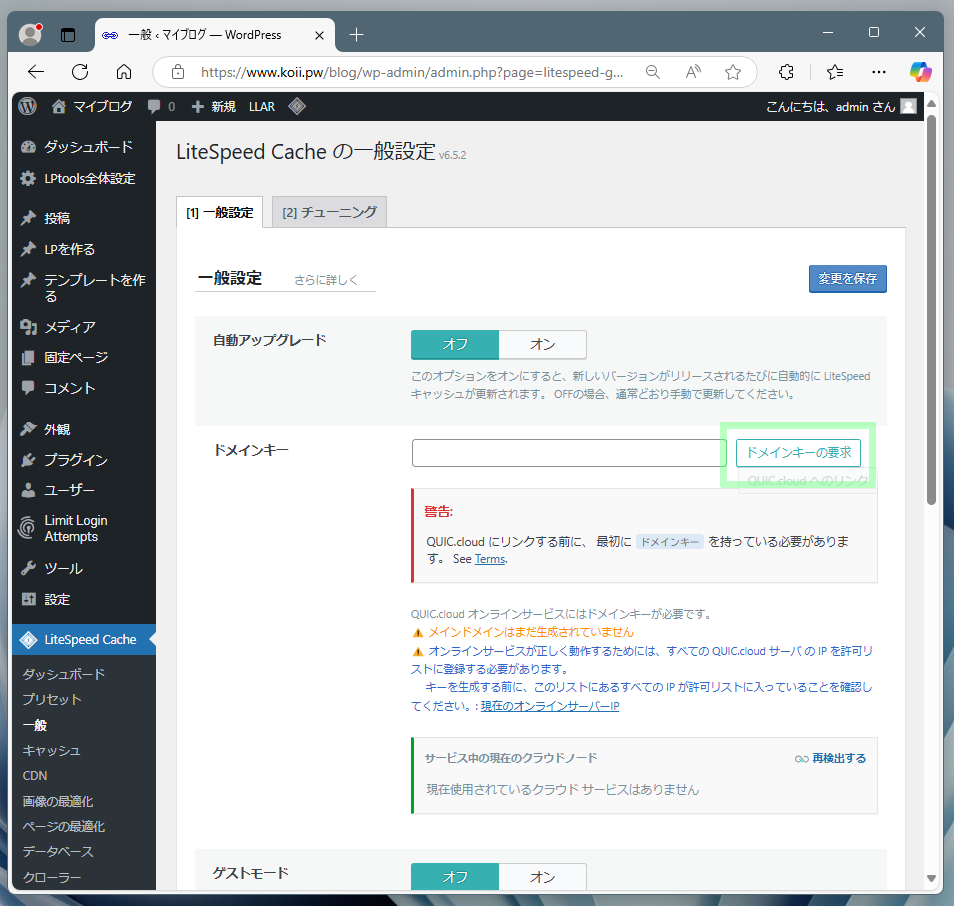Open the データベース submenu item

(58, 852)
